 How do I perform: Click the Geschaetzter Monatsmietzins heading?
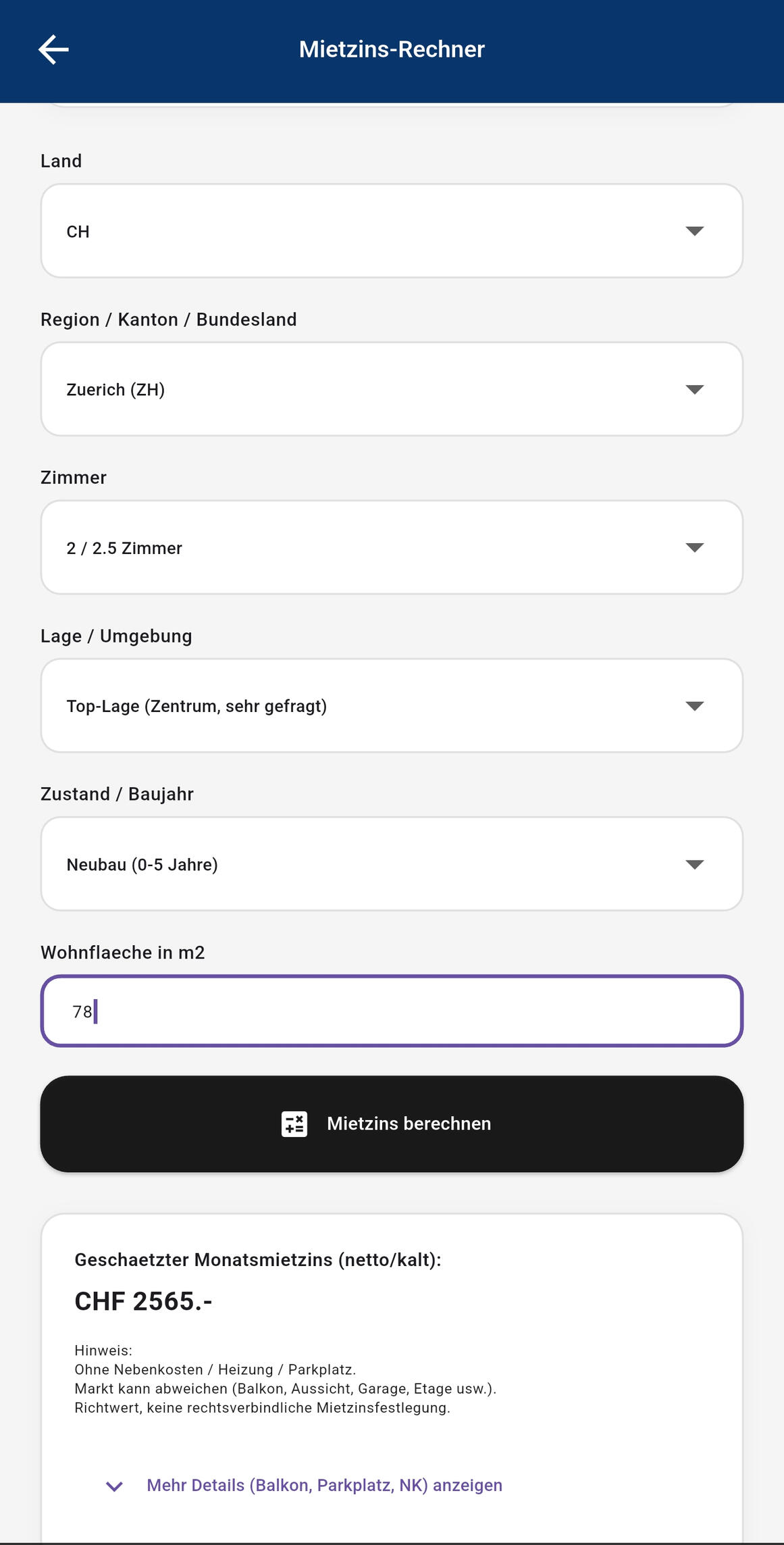click(x=257, y=1260)
